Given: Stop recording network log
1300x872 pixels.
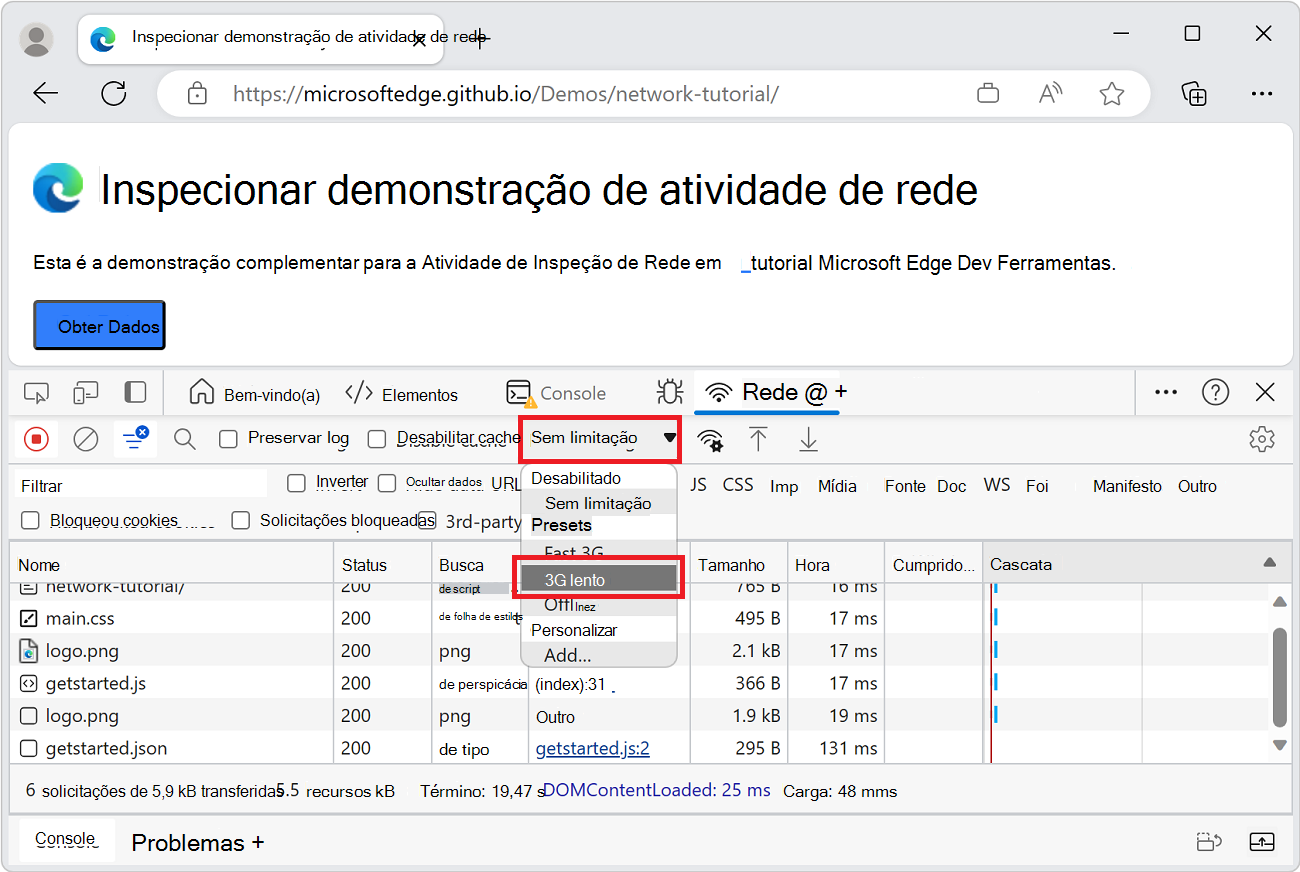Looking at the screenshot, I should coord(37,438).
